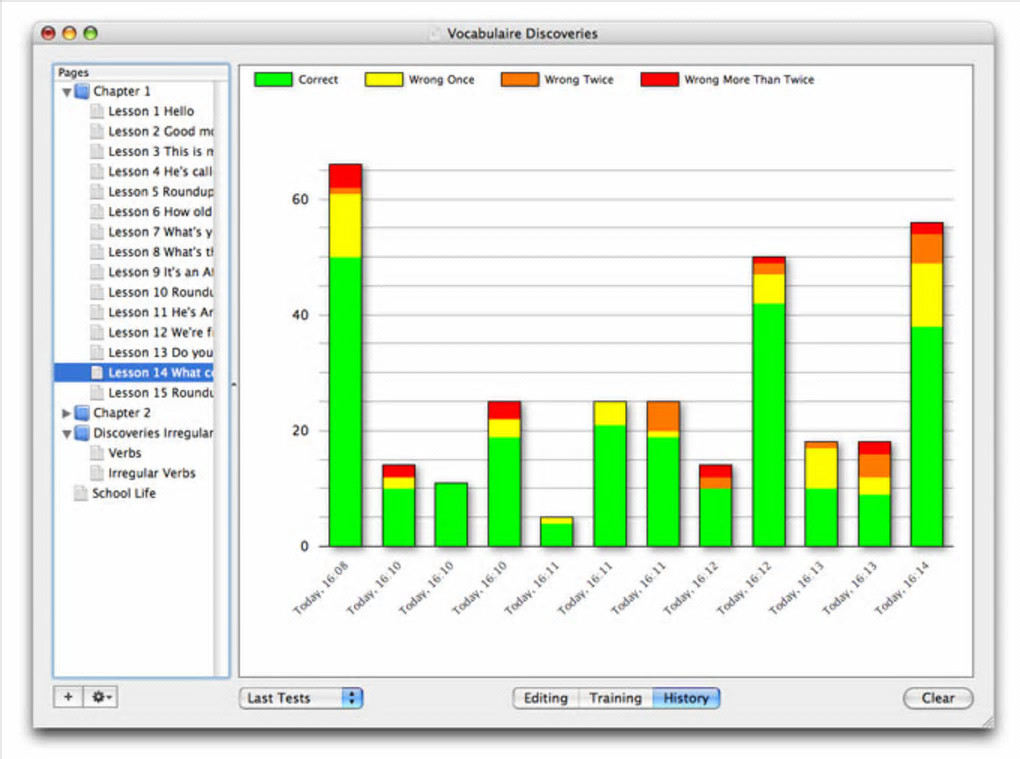Select the Lesson 1 Hello label
Screen dimensions: 1020x759
[x=151, y=111]
